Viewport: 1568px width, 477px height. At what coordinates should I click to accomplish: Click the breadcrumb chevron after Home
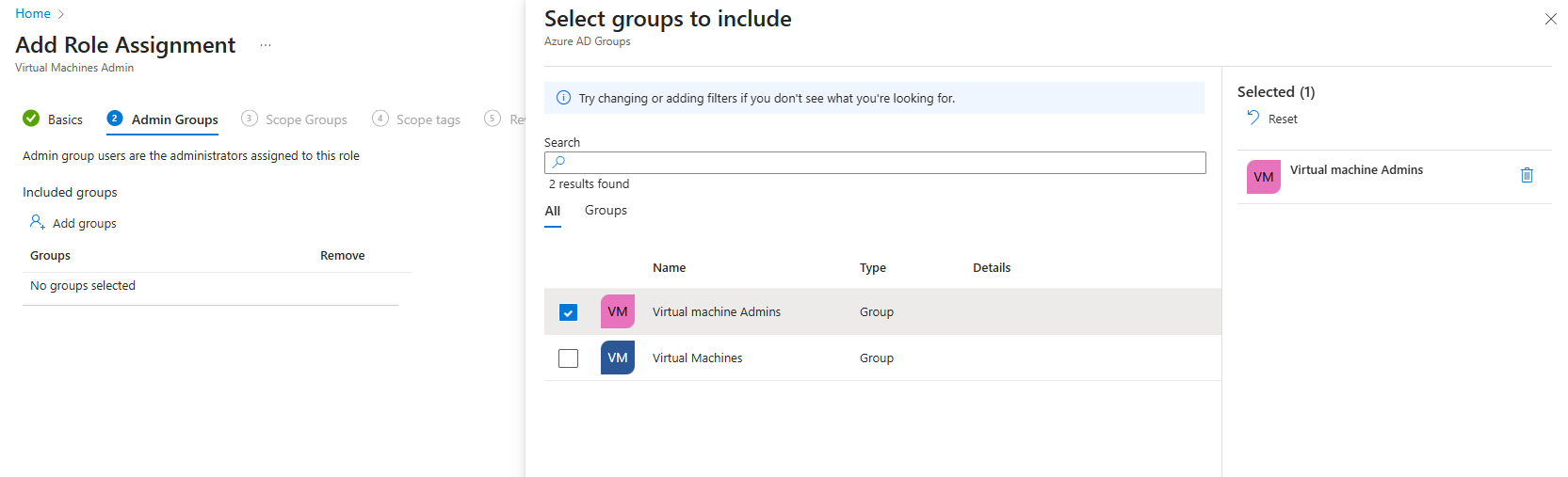(61, 14)
